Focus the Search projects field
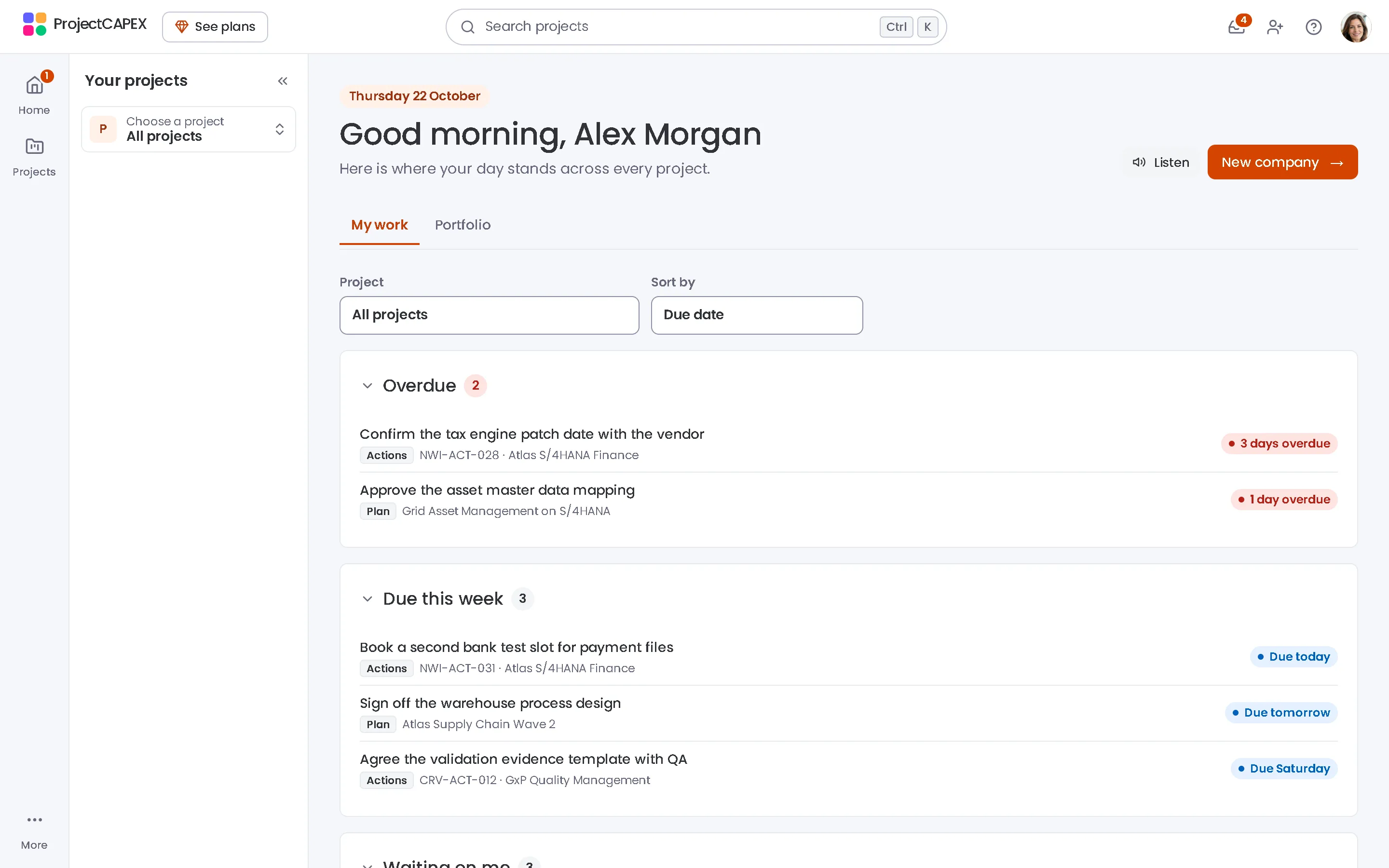1389x868 pixels. point(695,27)
